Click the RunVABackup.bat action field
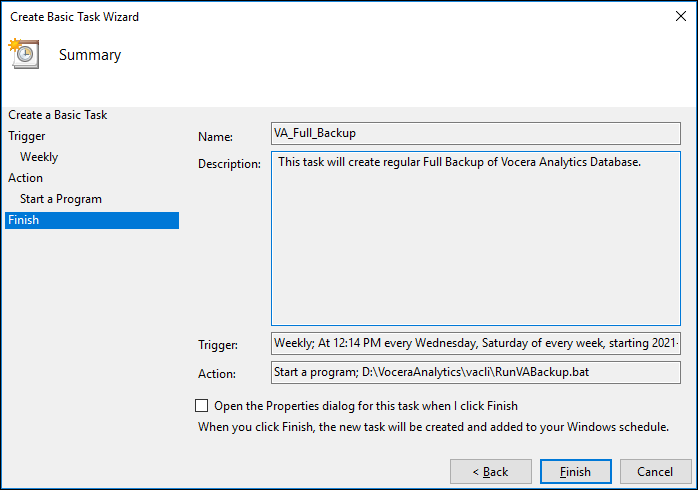The image size is (698, 490). (x=475, y=373)
